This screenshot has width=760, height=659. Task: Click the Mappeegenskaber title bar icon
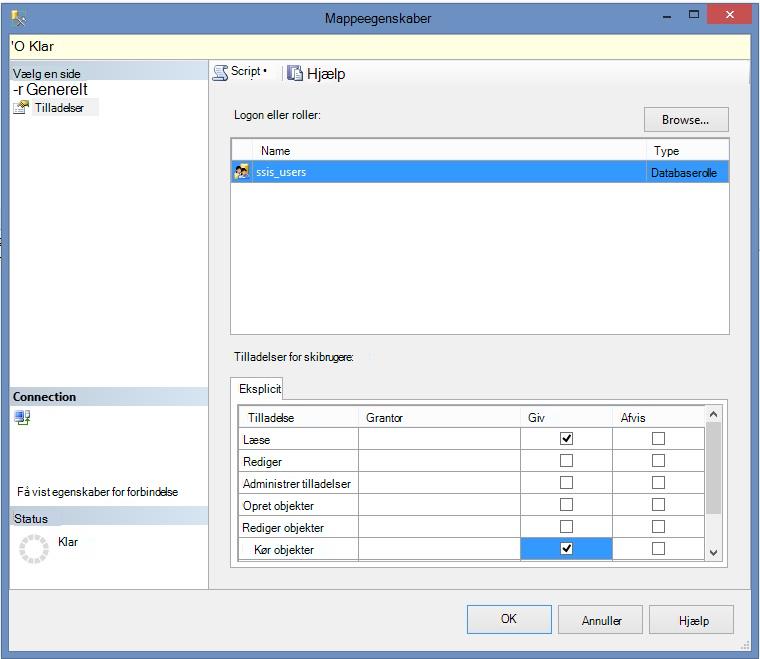click(x=18, y=18)
